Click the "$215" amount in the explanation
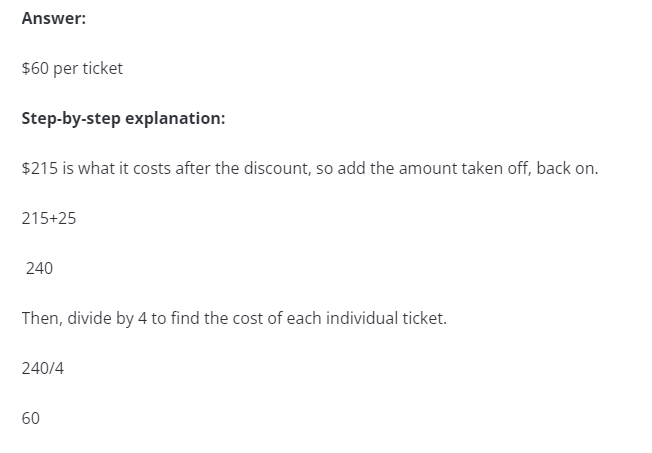652x453 pixels. (x=40, y=168)
